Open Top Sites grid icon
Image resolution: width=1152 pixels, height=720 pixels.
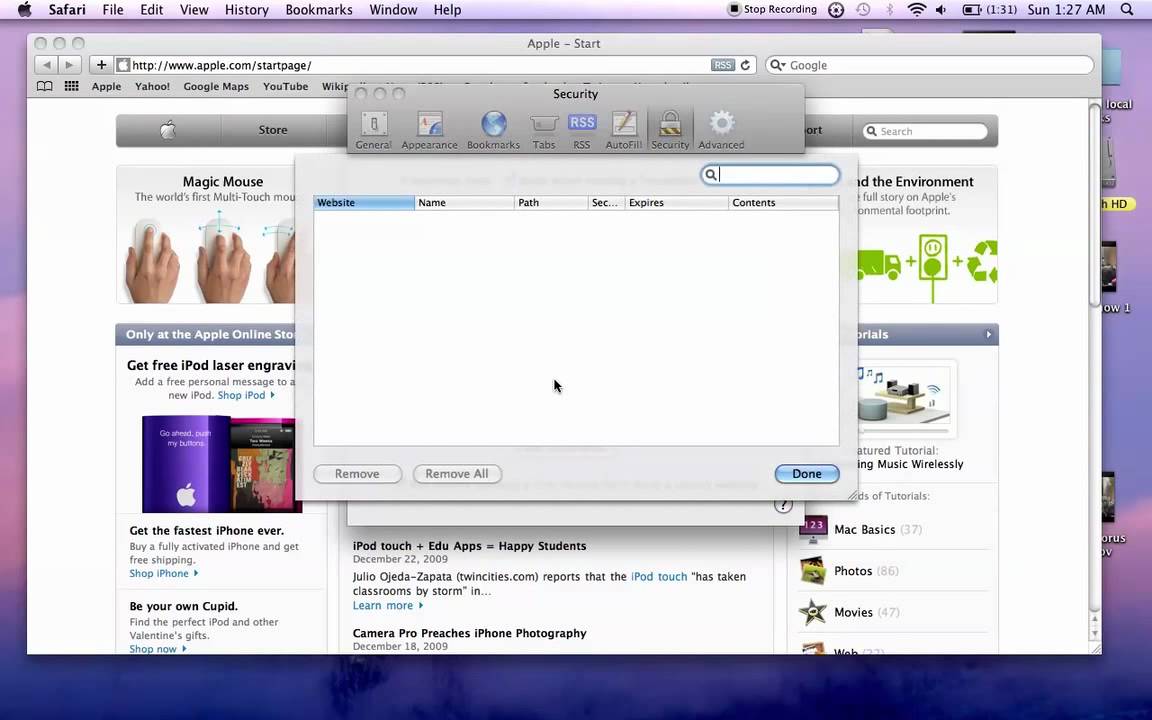tap(71, 86)
